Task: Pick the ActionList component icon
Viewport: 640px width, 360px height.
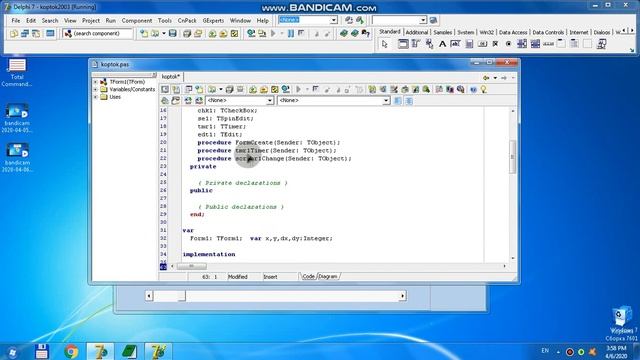Action: (x=601, y=44)
